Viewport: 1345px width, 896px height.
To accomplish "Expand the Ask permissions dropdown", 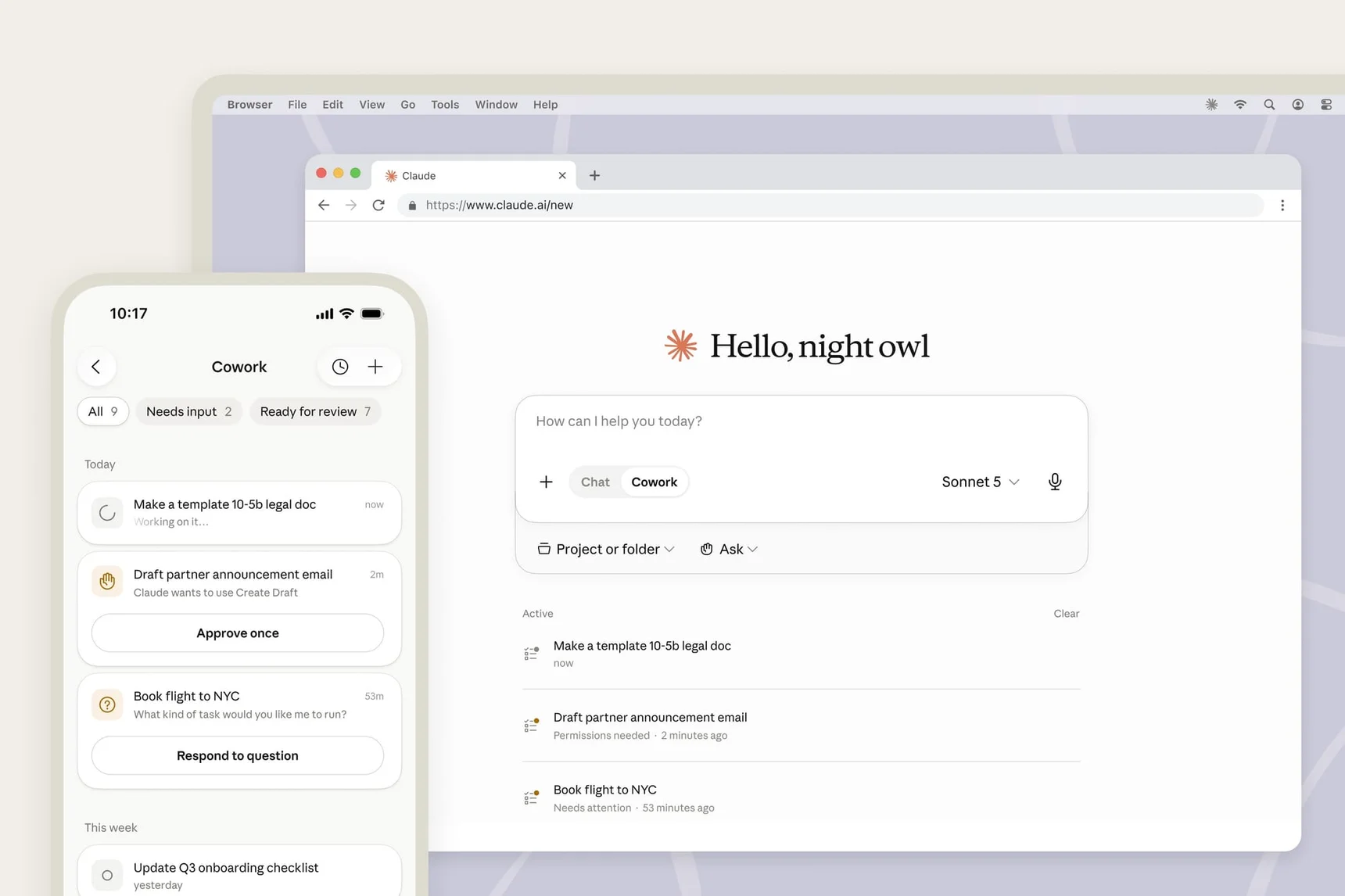I will tap(729, 550).
